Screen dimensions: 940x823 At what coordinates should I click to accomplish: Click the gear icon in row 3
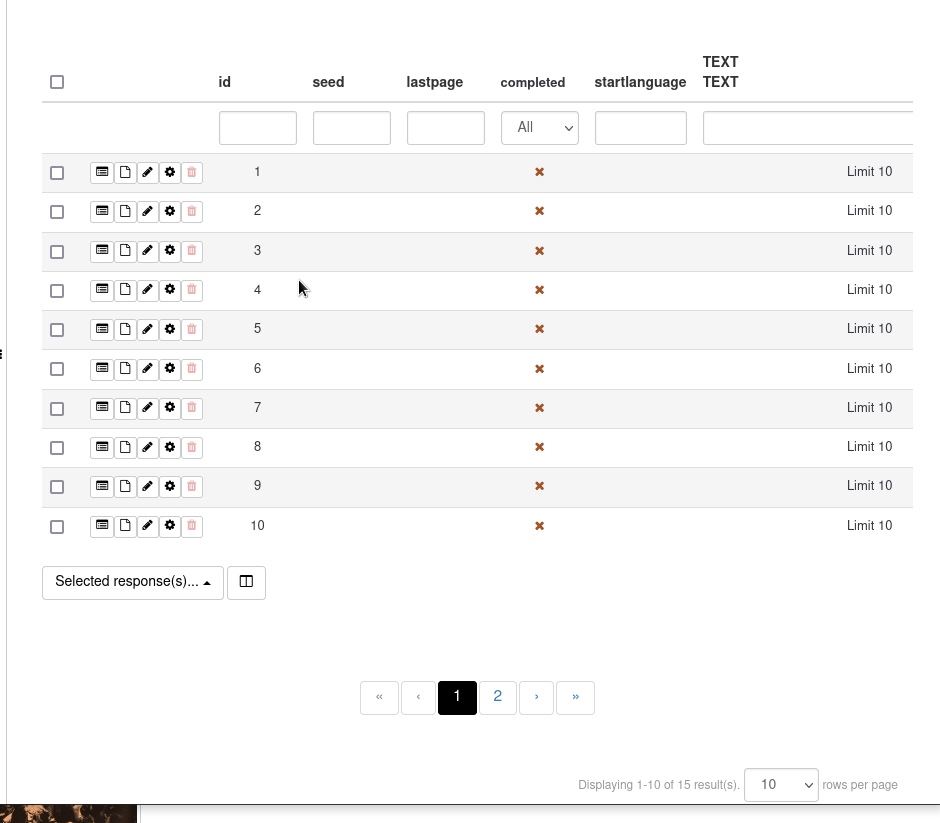[x=170, y=251]
